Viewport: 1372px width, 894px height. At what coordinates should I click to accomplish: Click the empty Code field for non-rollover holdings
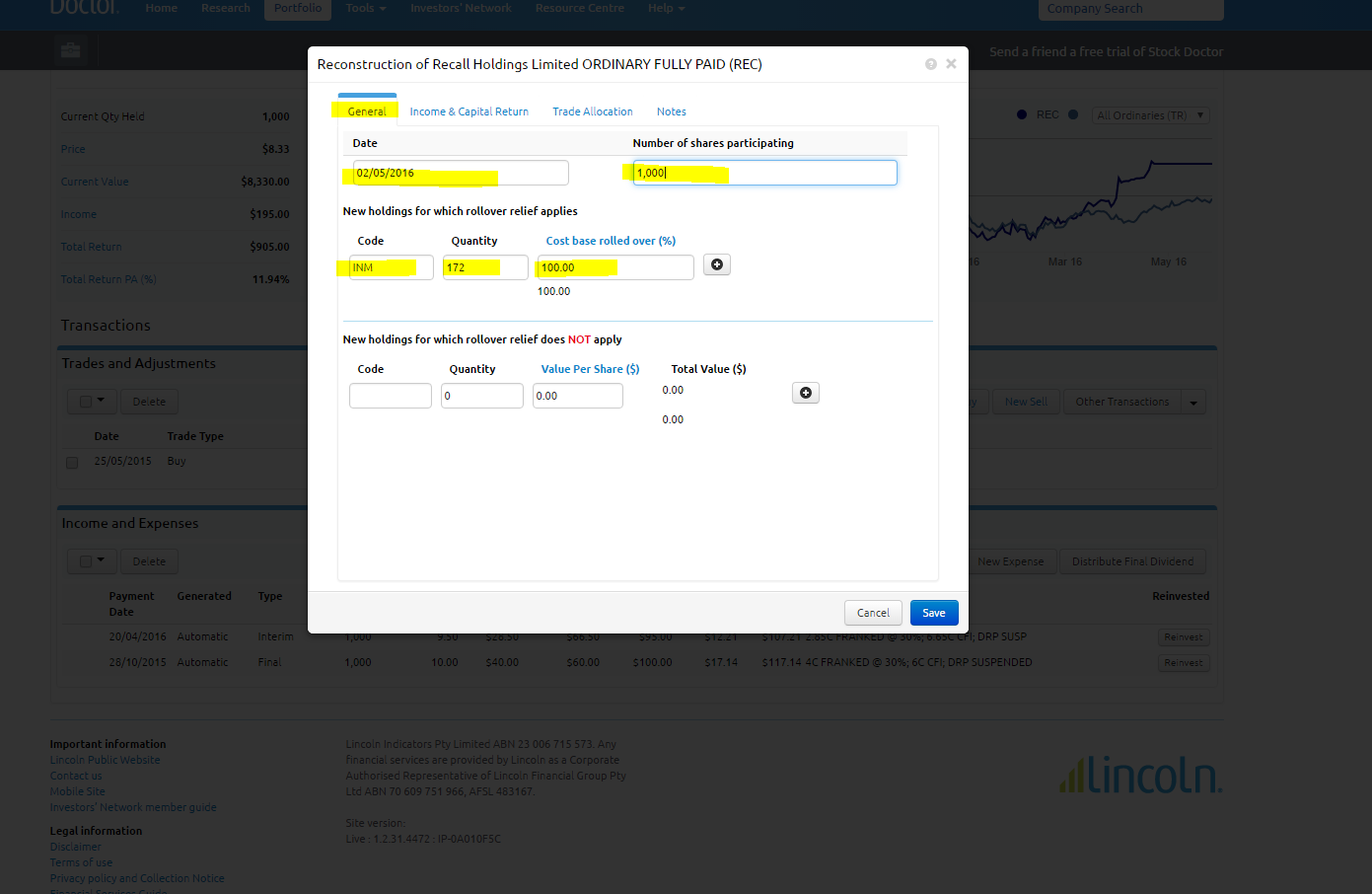(391, 396)
